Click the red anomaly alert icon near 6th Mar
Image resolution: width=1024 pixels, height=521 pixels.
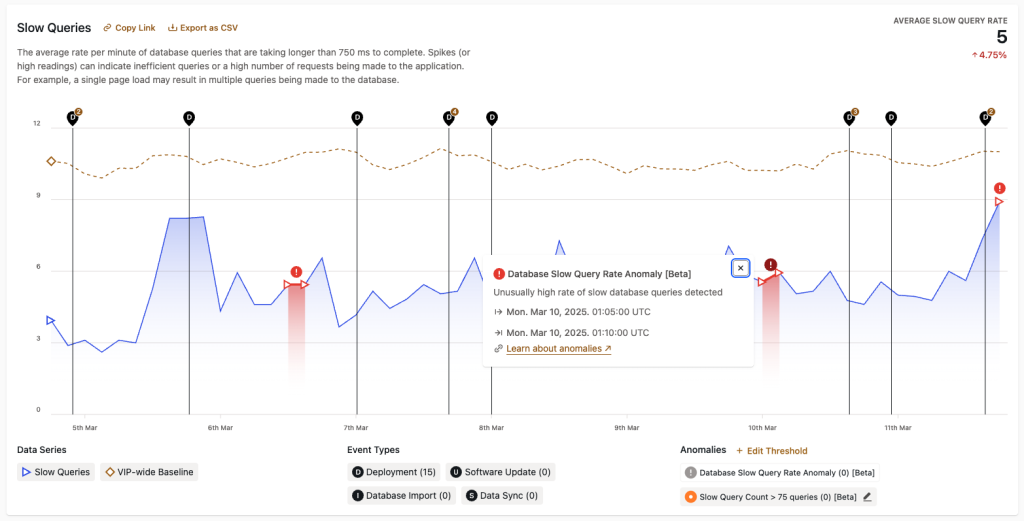point(296,272)
